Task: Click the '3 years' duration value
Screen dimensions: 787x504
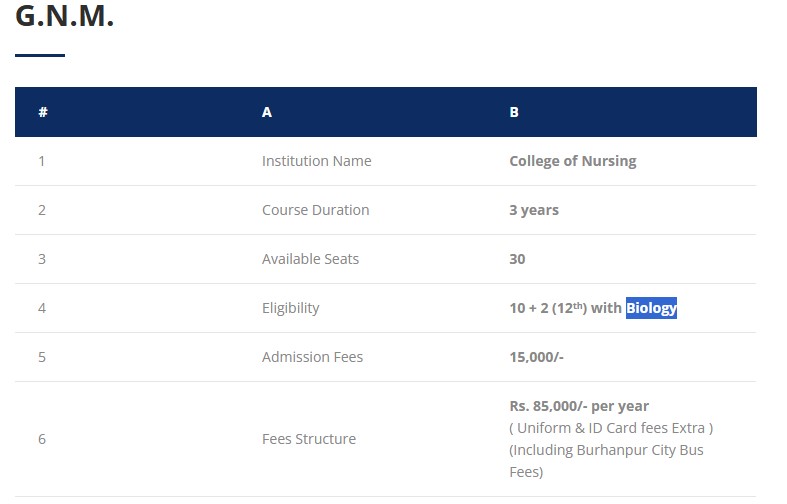Action: [534, 210]
